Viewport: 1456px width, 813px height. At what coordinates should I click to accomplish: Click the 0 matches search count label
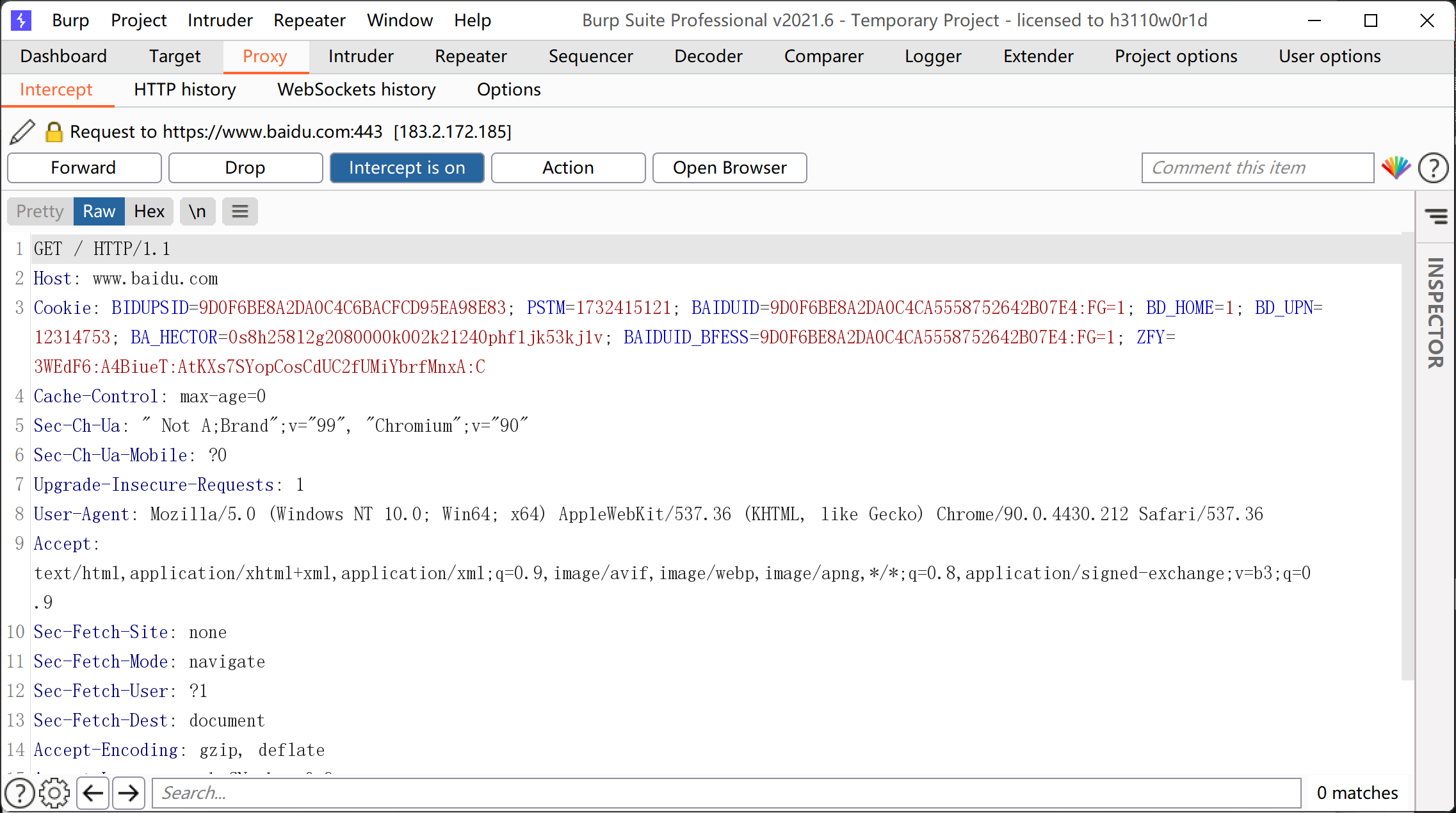(1357, 793)
